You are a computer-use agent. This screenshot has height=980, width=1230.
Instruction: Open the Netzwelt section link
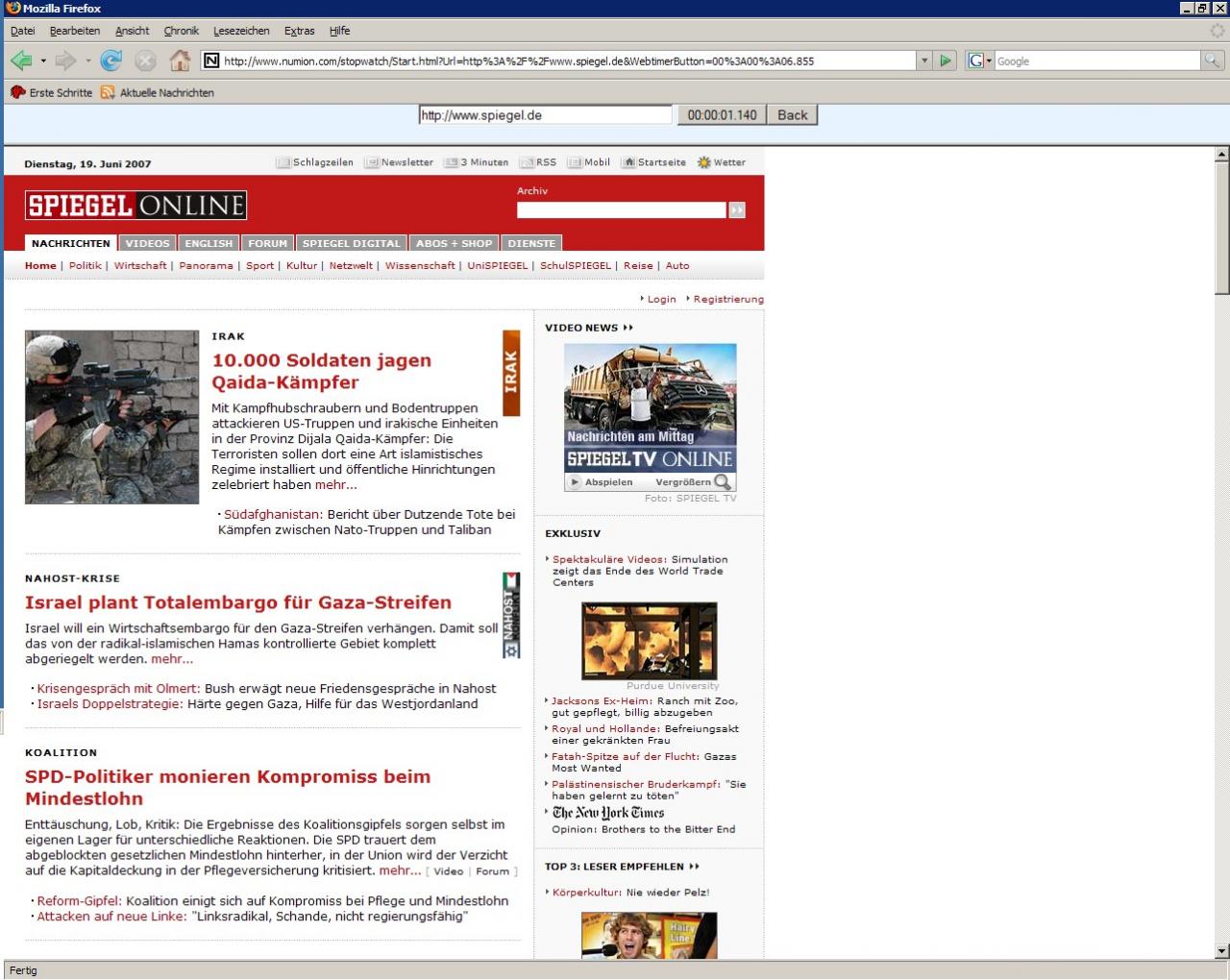[x=351, y=265]
